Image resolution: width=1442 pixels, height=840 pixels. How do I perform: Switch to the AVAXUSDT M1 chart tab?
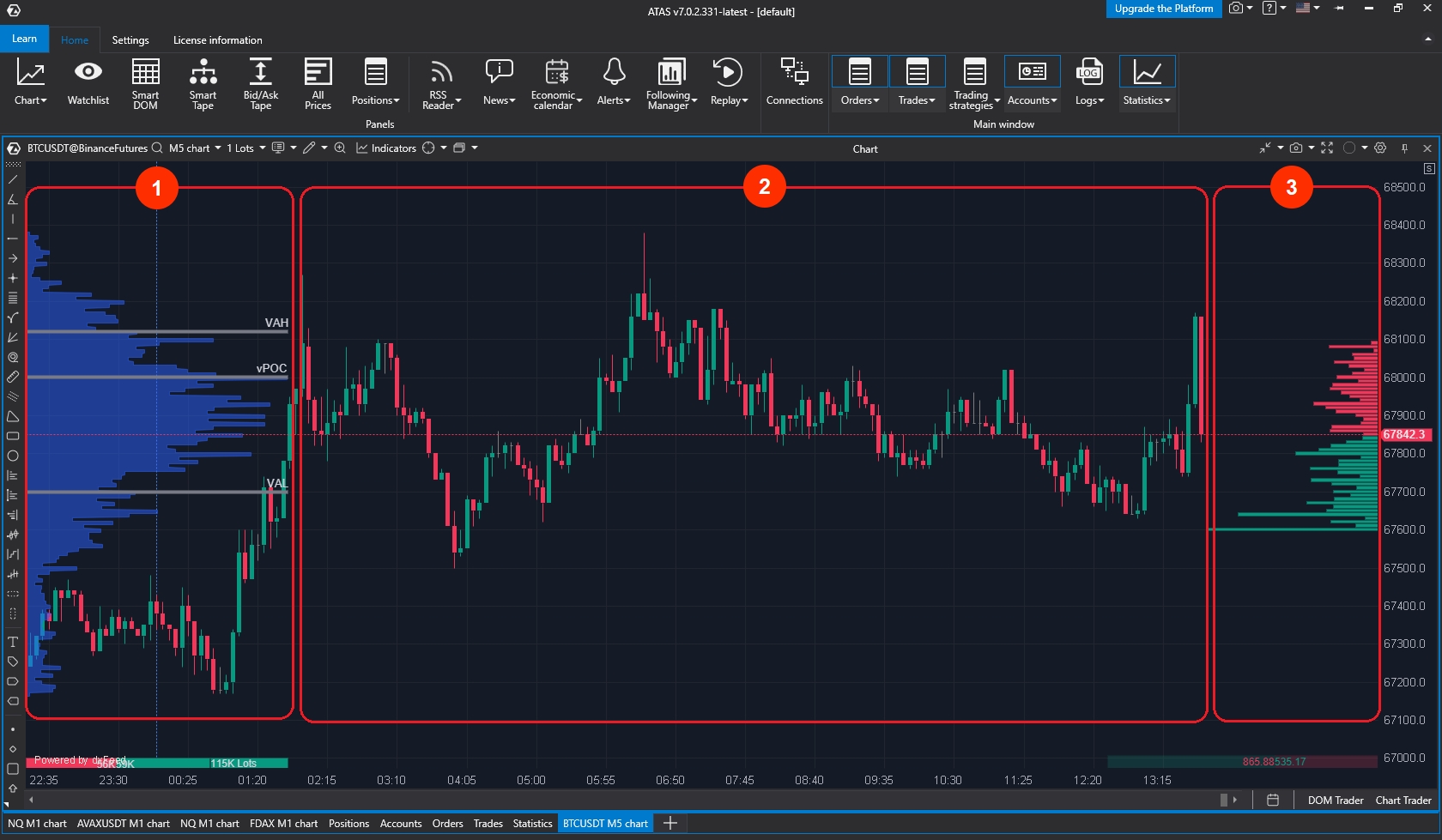pyautogui.click(x=124, y=823)
